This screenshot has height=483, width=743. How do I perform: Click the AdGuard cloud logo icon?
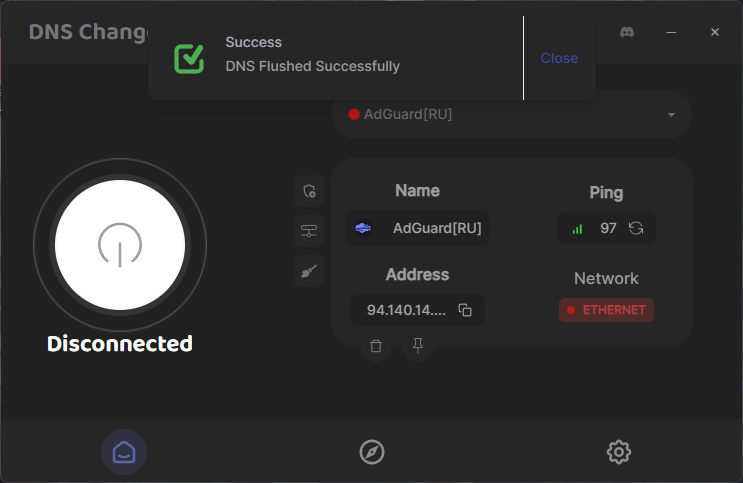(363, 228)
